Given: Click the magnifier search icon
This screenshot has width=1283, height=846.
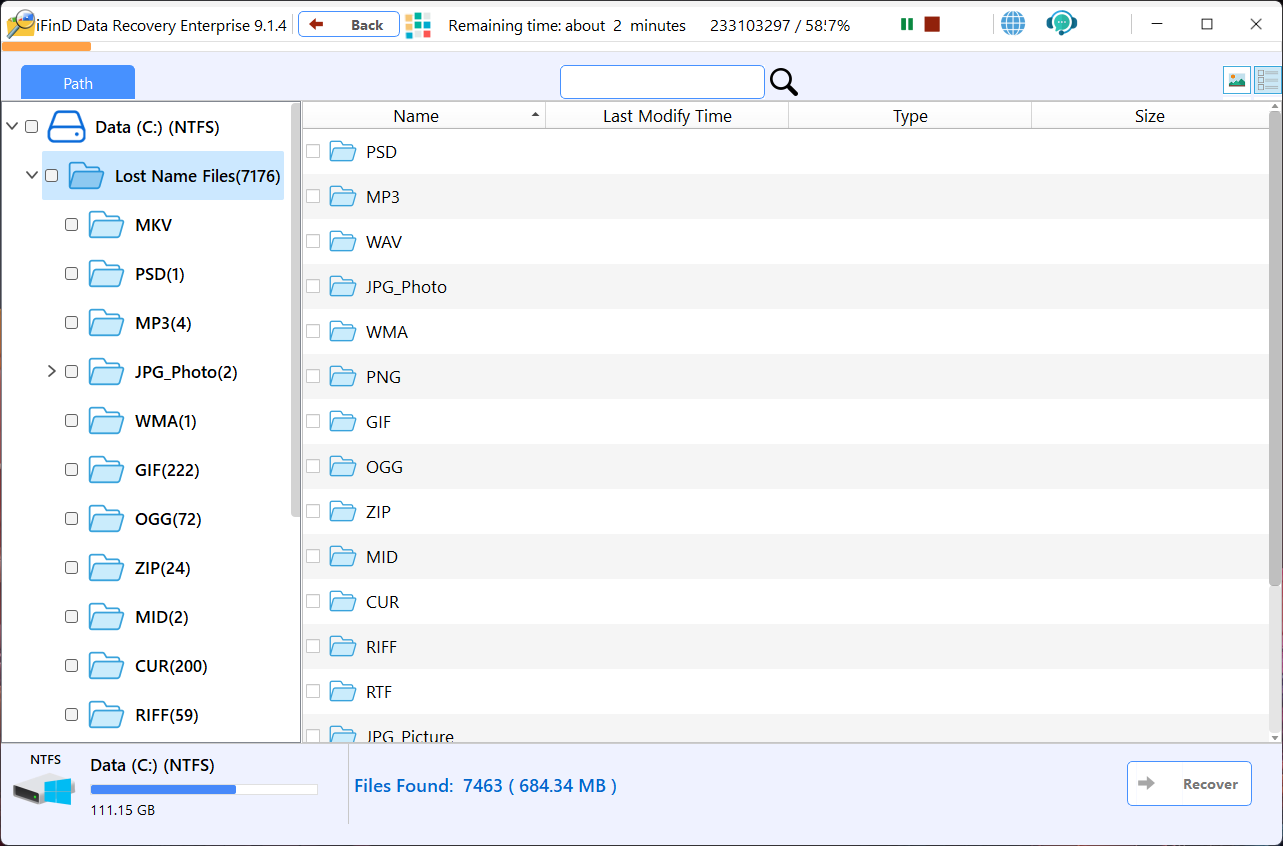Looking at the screenshot, I should (784, 82).
